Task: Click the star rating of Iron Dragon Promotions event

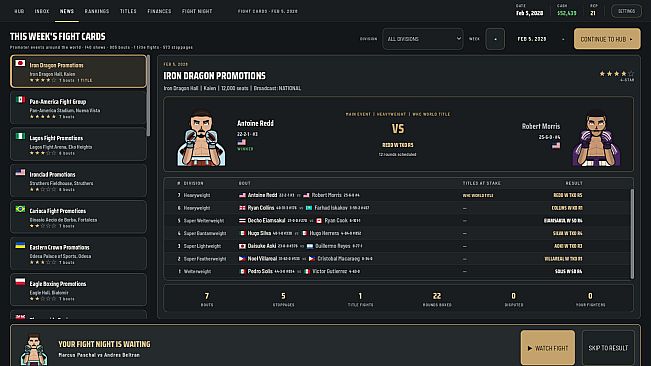Action: 617,73
